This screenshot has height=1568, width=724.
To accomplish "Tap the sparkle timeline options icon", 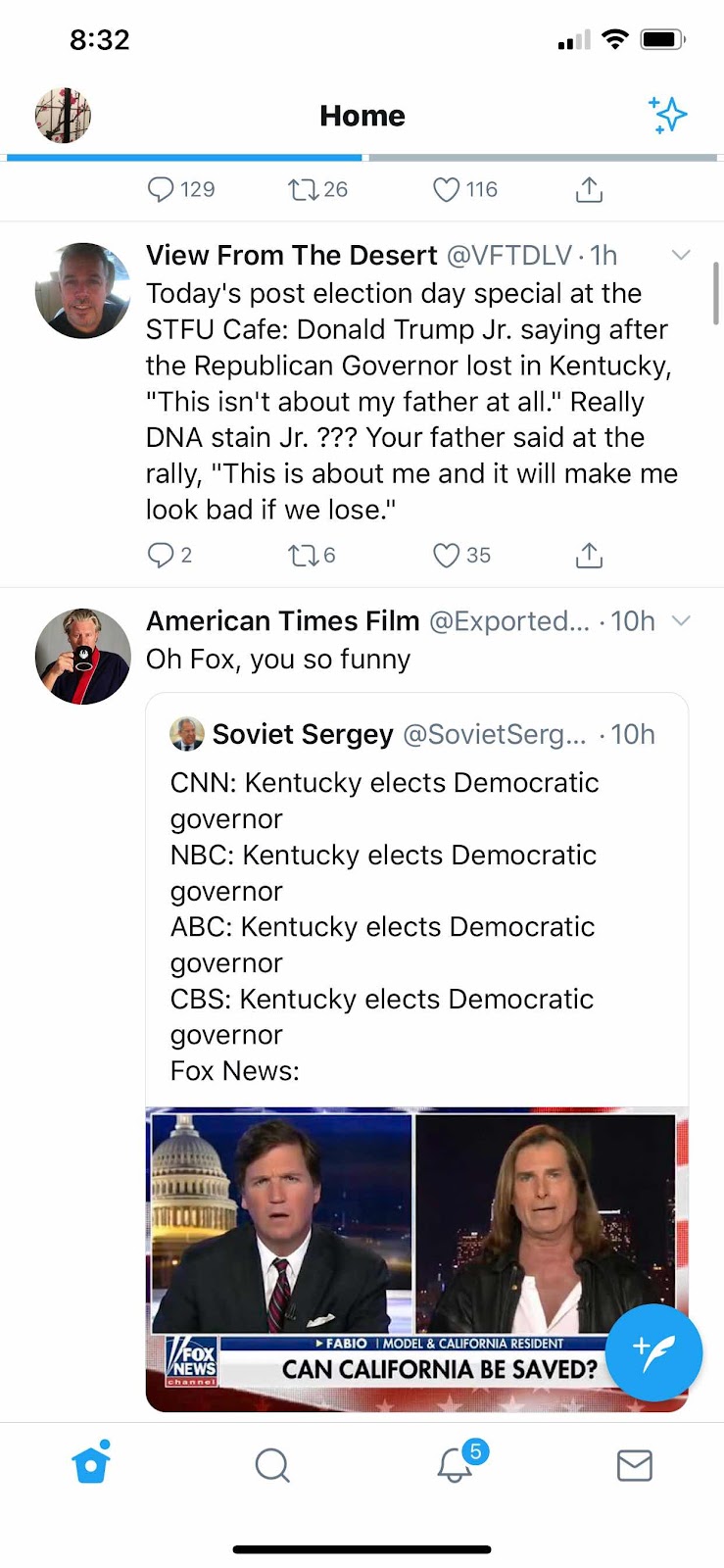I will pos(667,115).
